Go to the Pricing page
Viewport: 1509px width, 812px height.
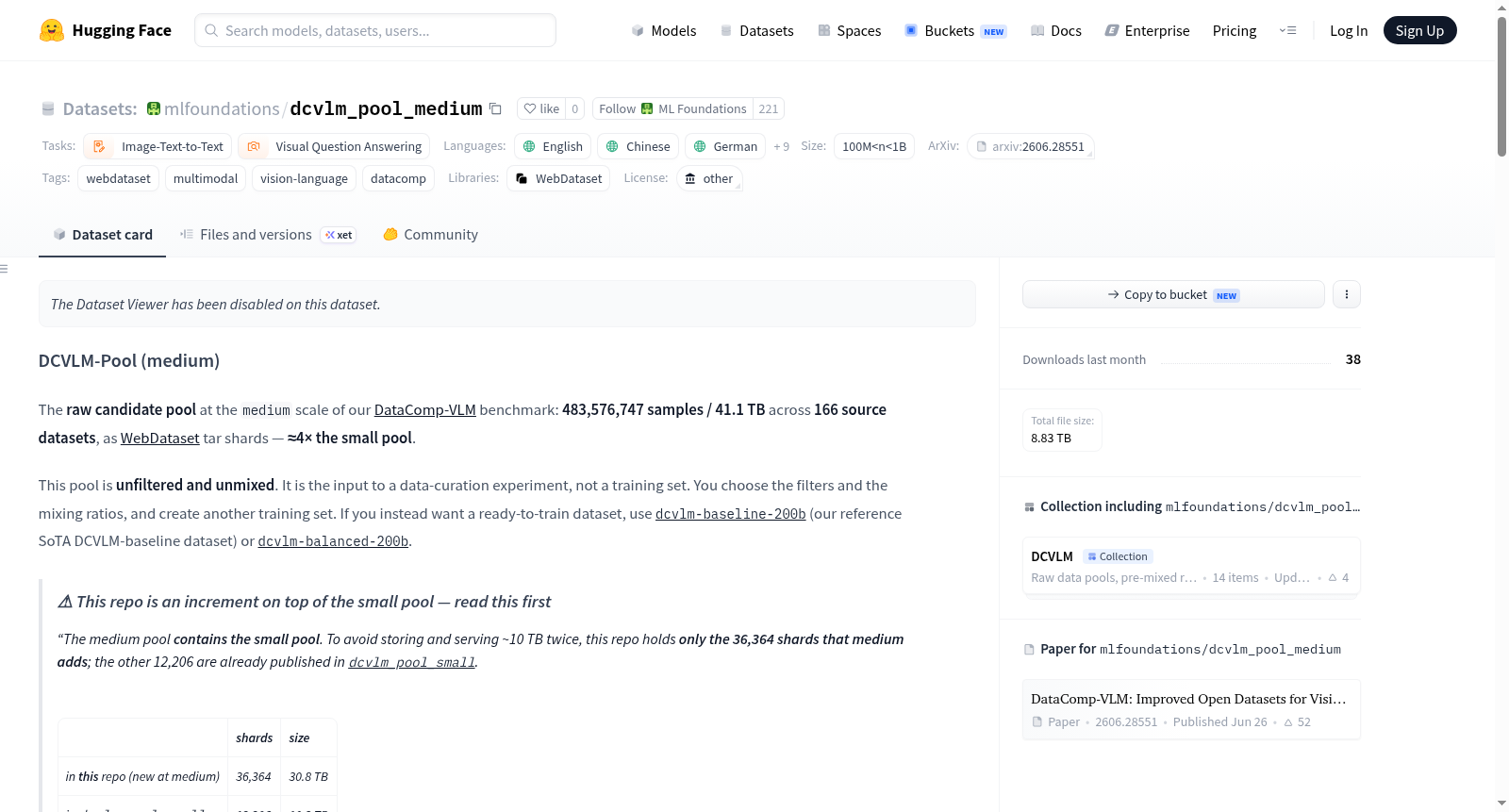coord(1235,30)
